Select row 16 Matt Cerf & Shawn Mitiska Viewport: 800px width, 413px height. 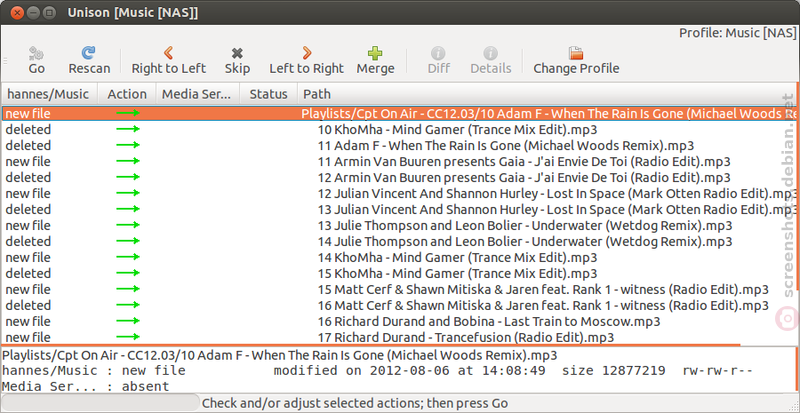pos(397,305)
